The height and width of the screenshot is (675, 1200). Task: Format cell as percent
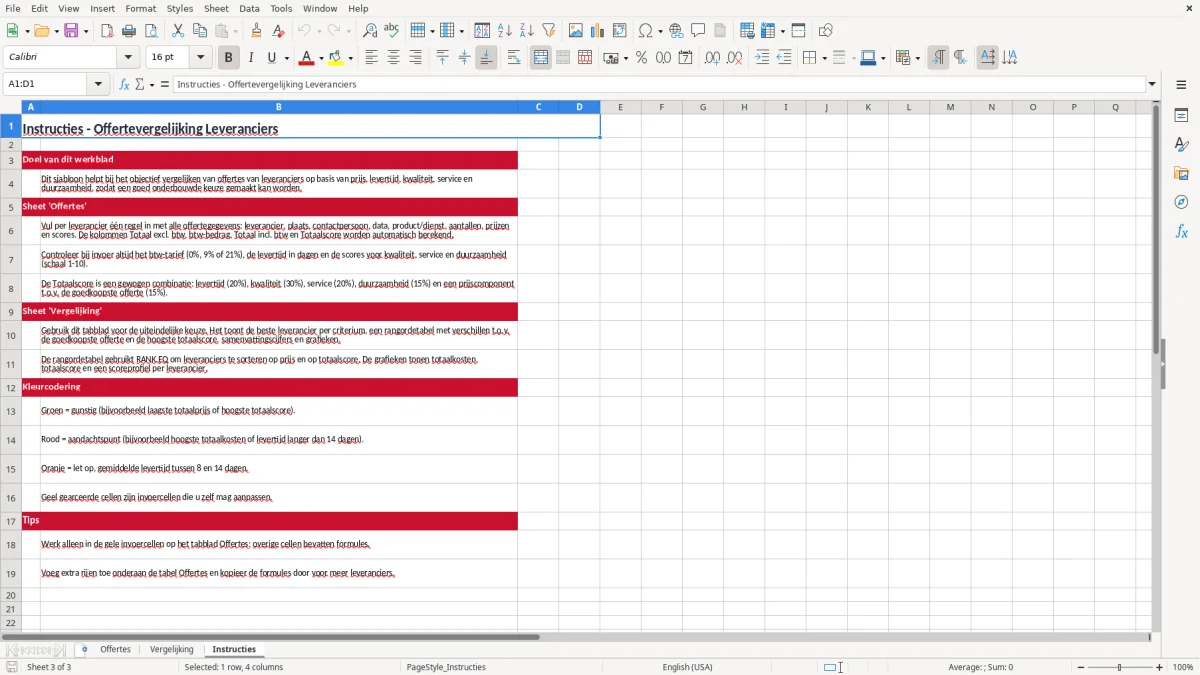pos(641,58)
